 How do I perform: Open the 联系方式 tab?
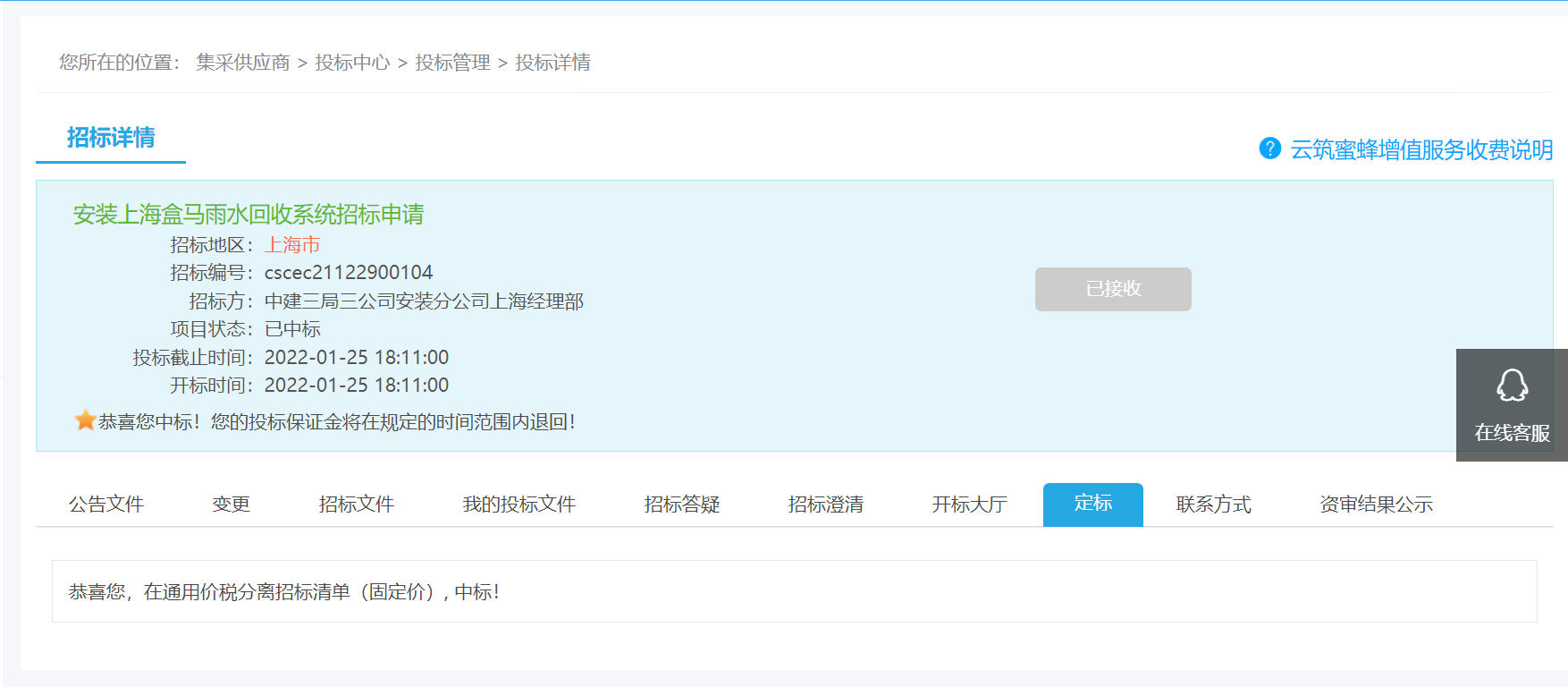pos(1213,505)
